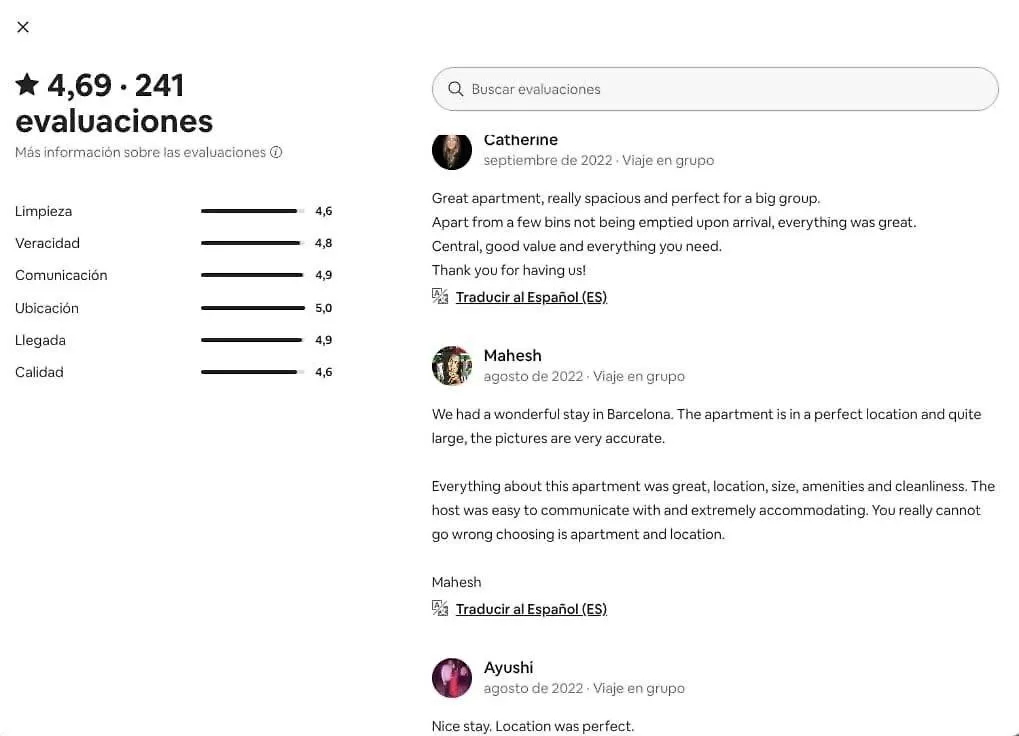Translate Catherine's review to Español
This screenshot has width=1019, height=736.
coord(531,297)
